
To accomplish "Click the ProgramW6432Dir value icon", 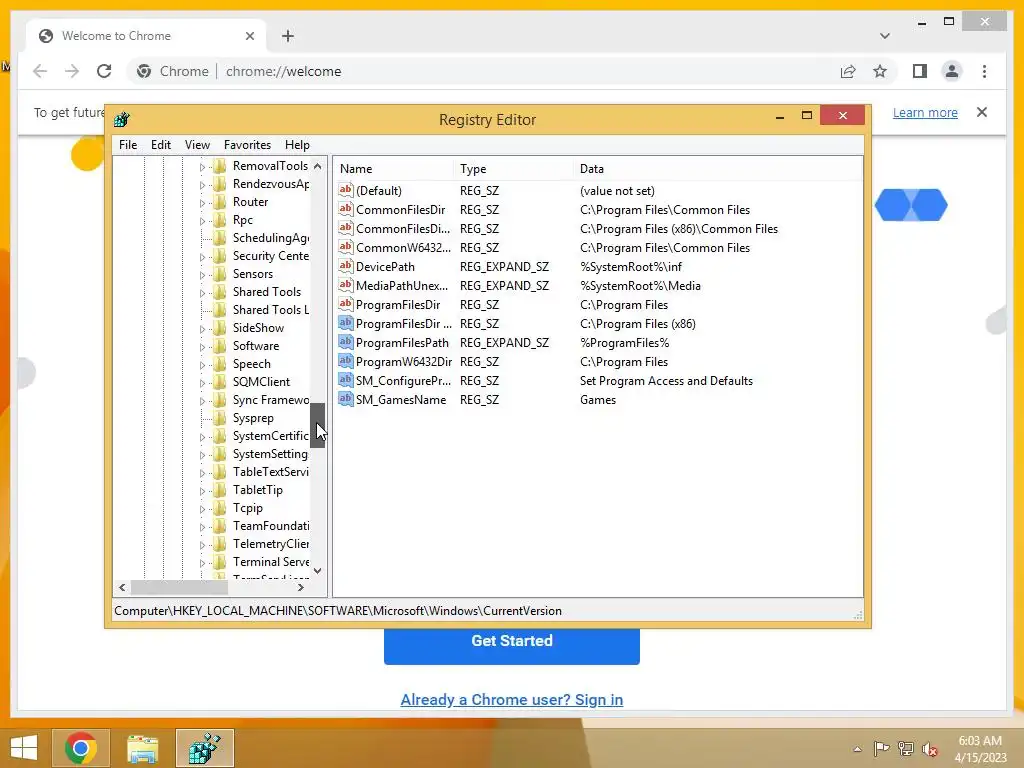I will click(x=345, y=360).
